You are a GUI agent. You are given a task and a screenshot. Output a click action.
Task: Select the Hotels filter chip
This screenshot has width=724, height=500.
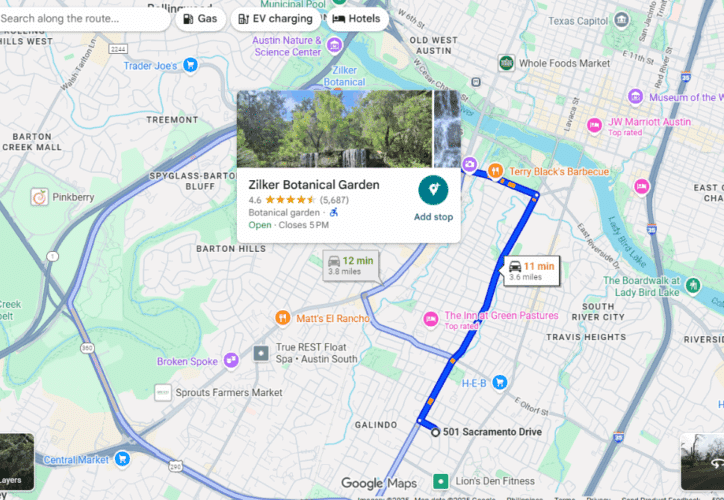357,19
